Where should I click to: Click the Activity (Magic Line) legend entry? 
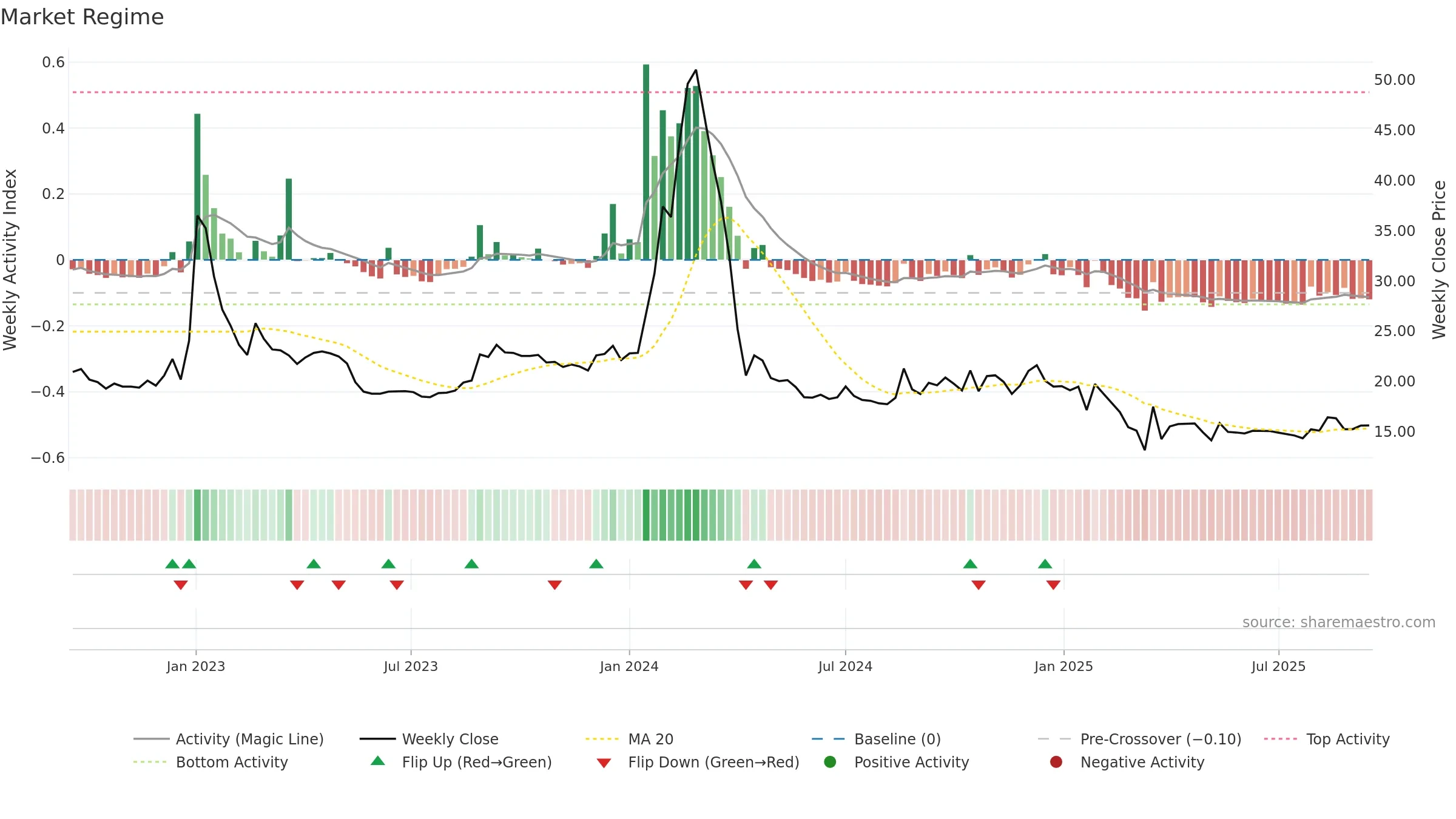(229, 739)
